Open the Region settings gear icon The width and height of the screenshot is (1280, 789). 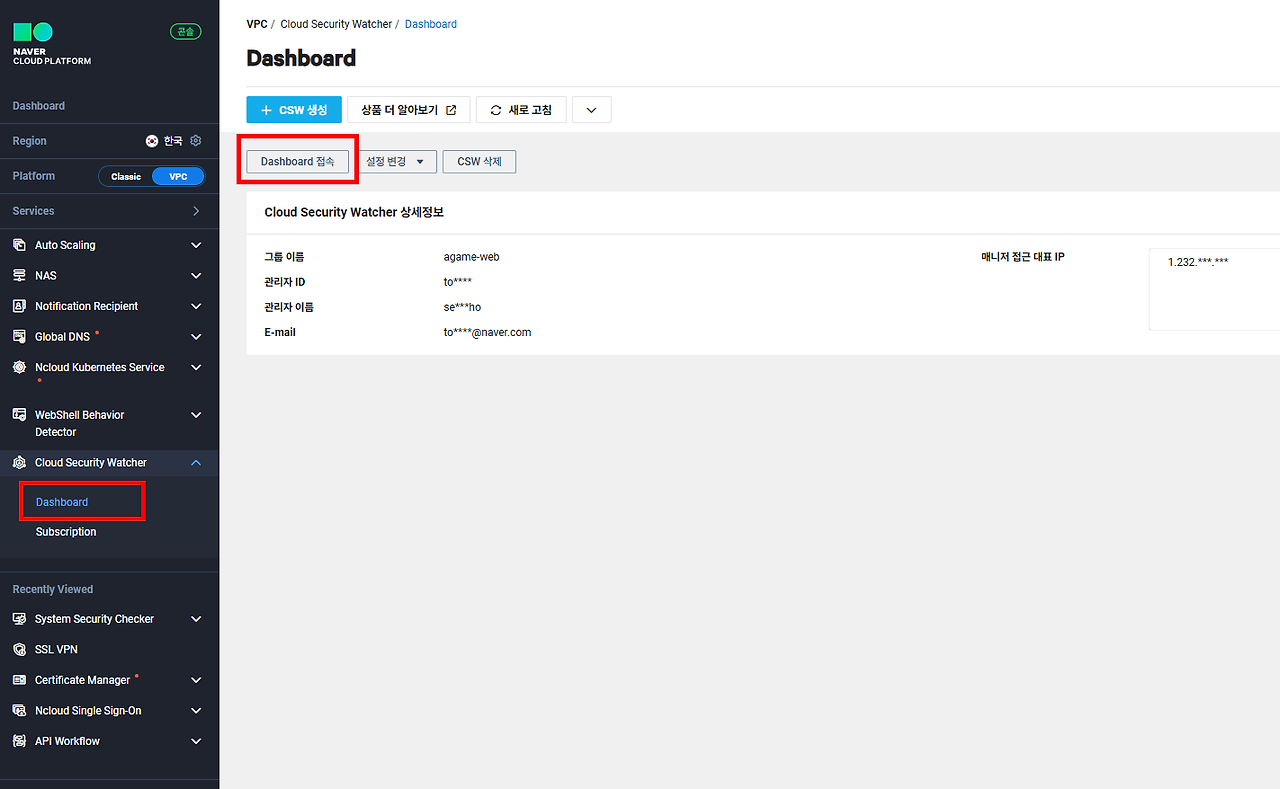tap(196, 141)
